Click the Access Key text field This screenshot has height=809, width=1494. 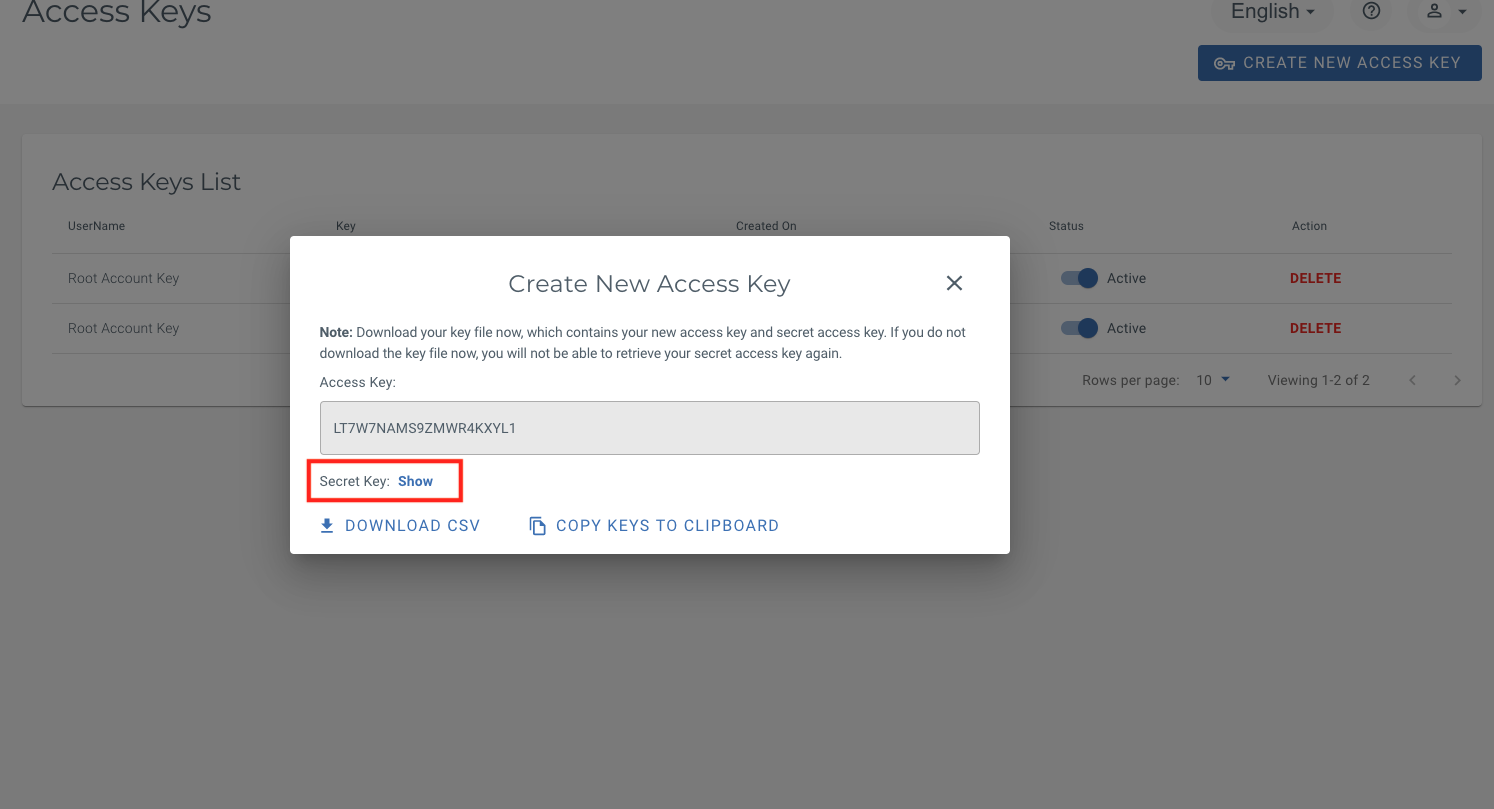click(649, 428)
